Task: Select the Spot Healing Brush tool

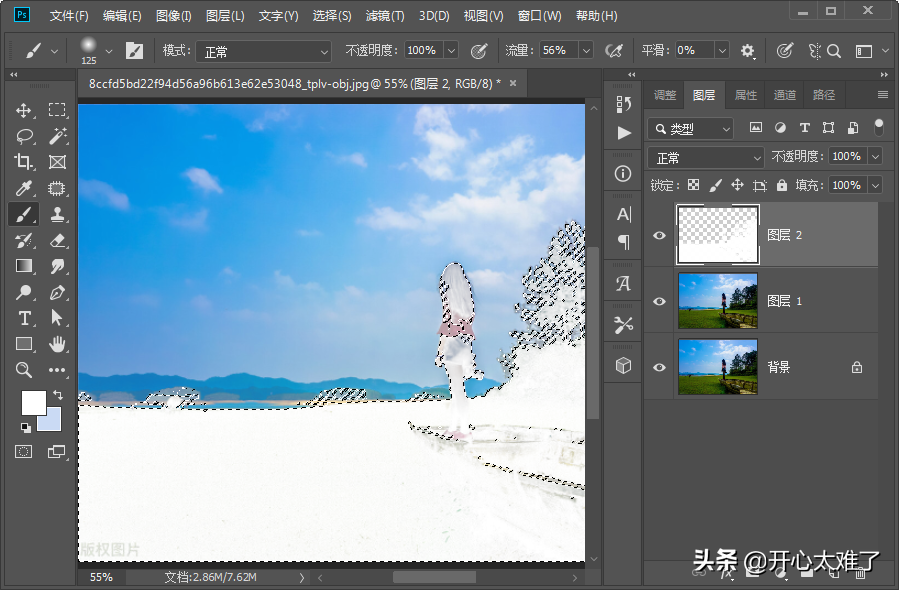Action: coord(57,188)
